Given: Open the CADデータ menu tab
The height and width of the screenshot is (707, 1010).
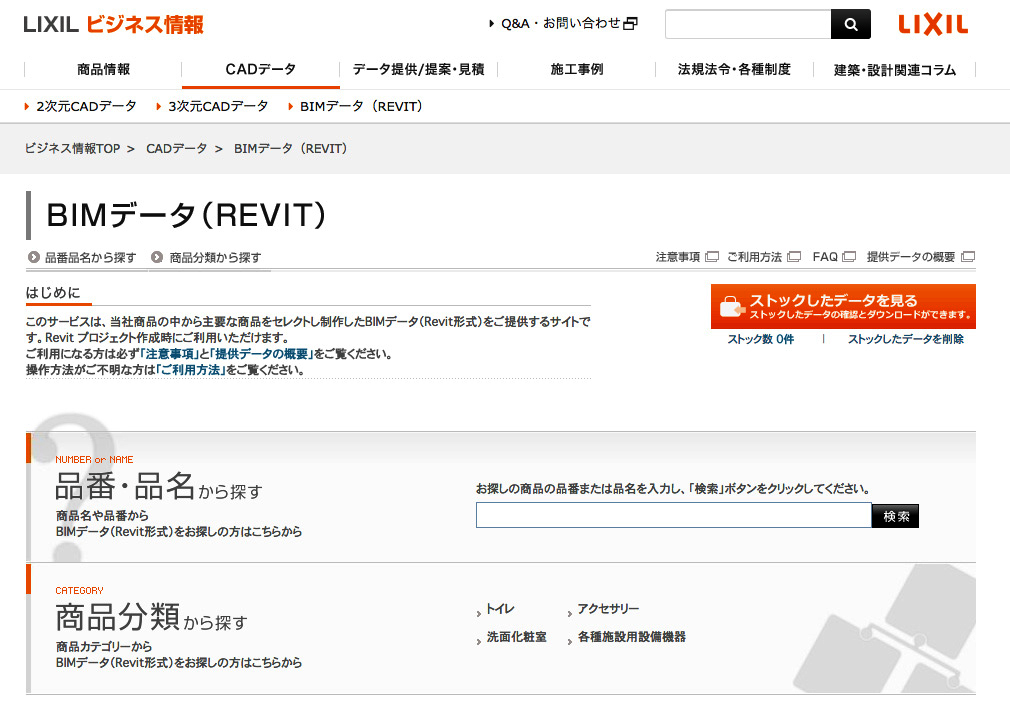Looking at the screenshot, I should [260, 70].
